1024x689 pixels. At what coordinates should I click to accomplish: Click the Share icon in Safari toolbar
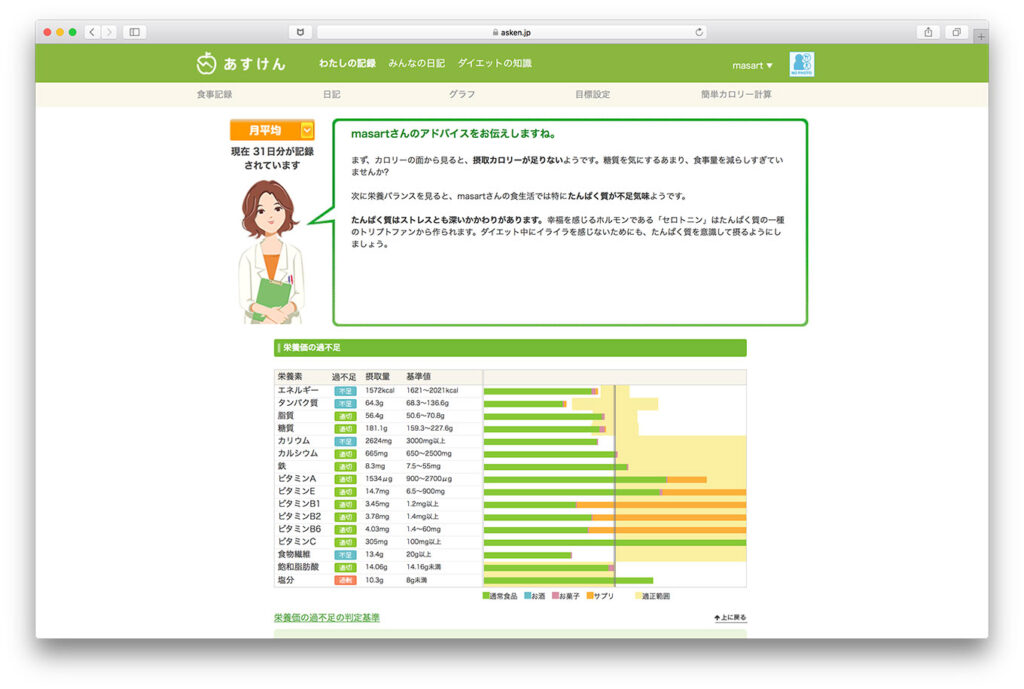pyautogui.click(x=928, y=32)
